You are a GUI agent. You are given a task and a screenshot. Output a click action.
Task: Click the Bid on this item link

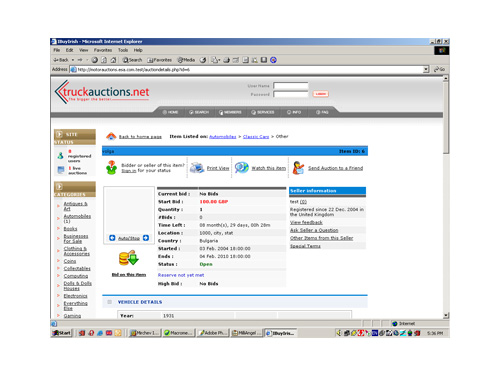[x=129, y=275]
